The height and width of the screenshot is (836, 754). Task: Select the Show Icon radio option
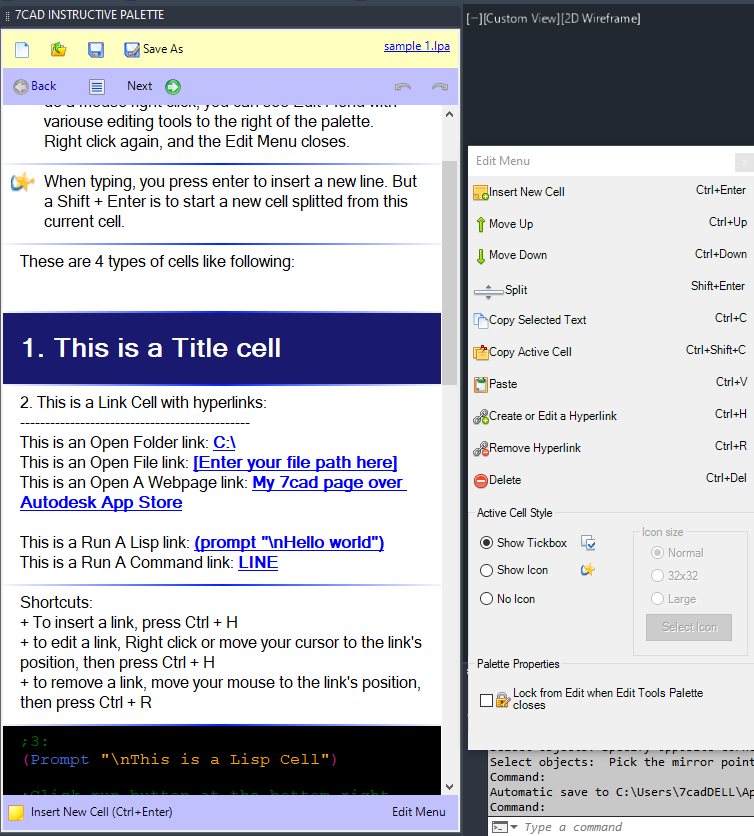pos(487,570)
